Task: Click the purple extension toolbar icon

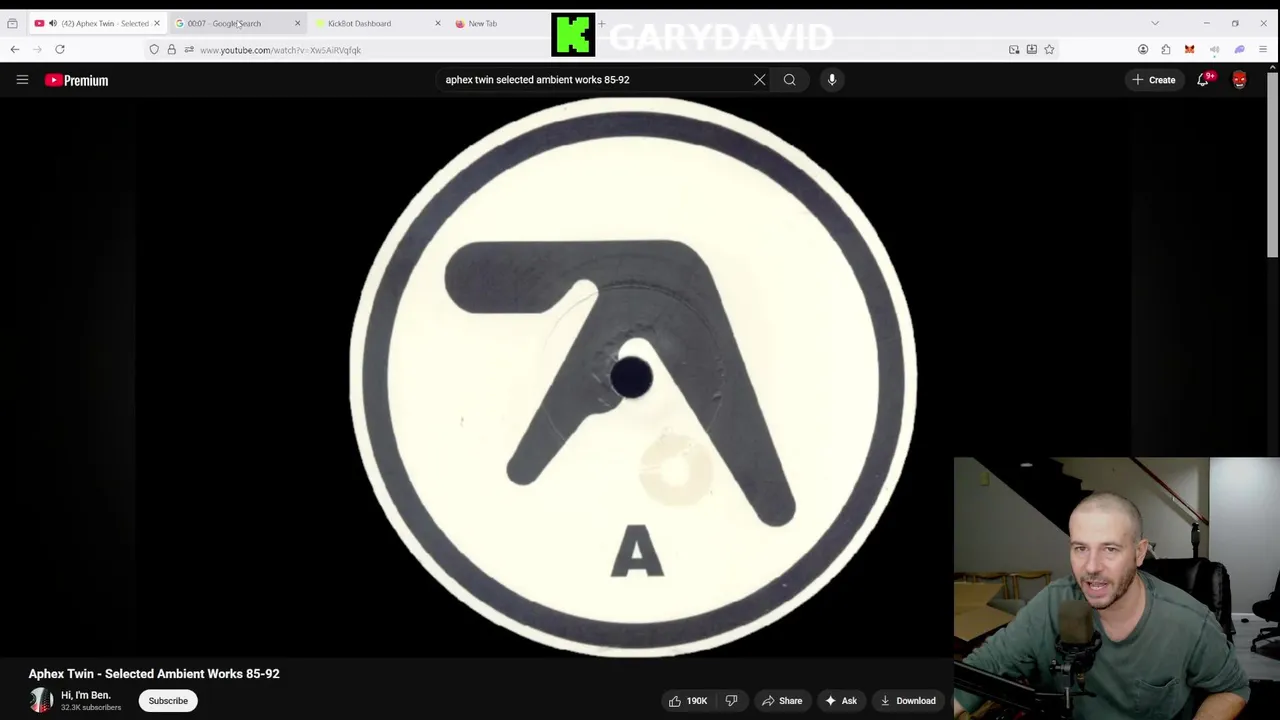Action: [x=1239, y=49]
